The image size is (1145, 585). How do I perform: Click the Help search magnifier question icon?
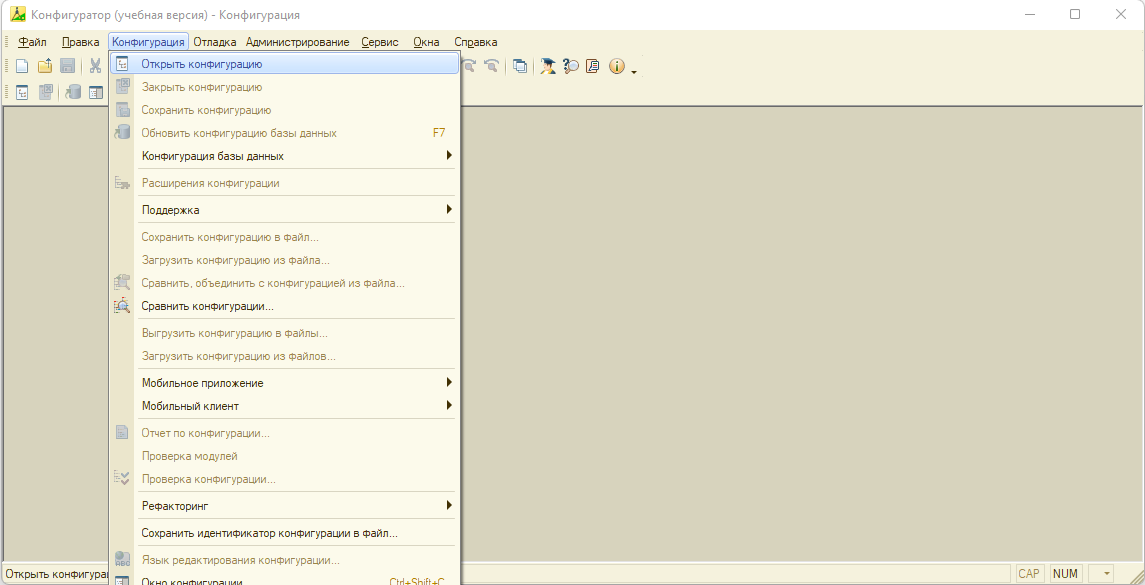tap(571, 66)
